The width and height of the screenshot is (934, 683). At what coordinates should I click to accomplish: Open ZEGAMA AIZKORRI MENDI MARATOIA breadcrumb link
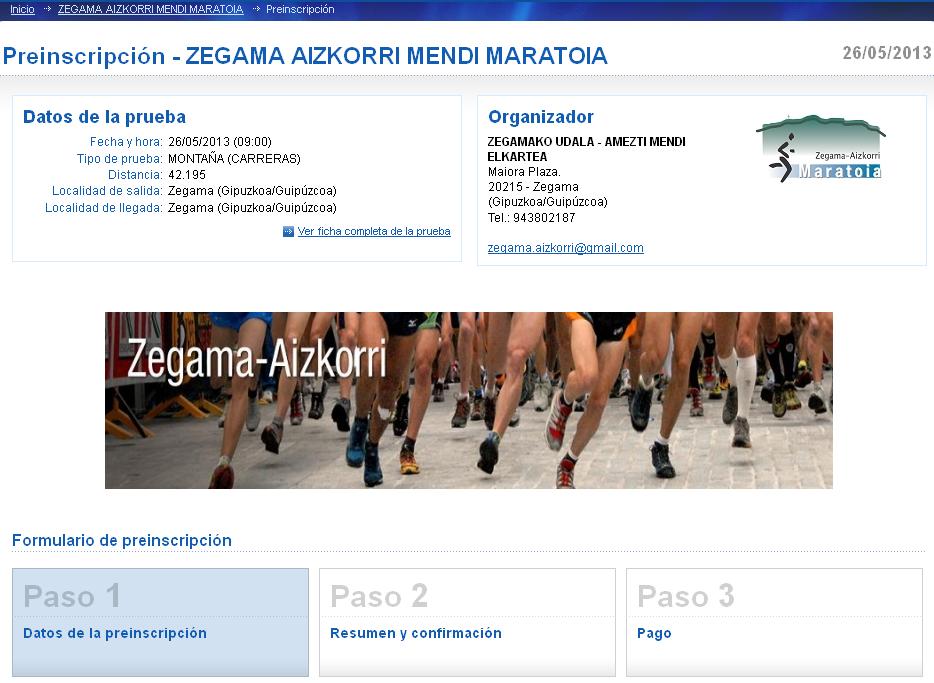[x=150, y=9]
